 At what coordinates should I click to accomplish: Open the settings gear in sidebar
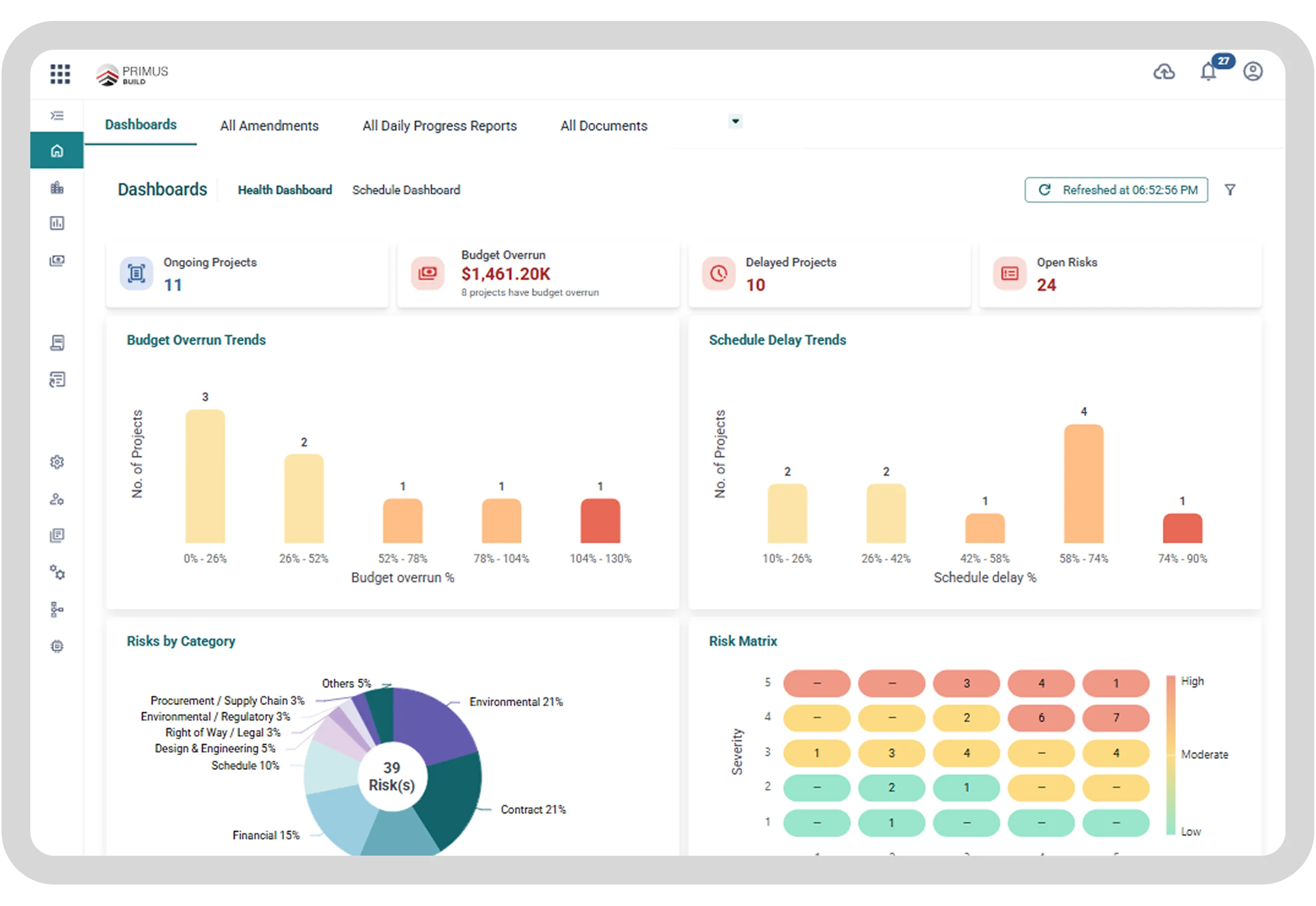pyautogui.click(x=57, y=463)
